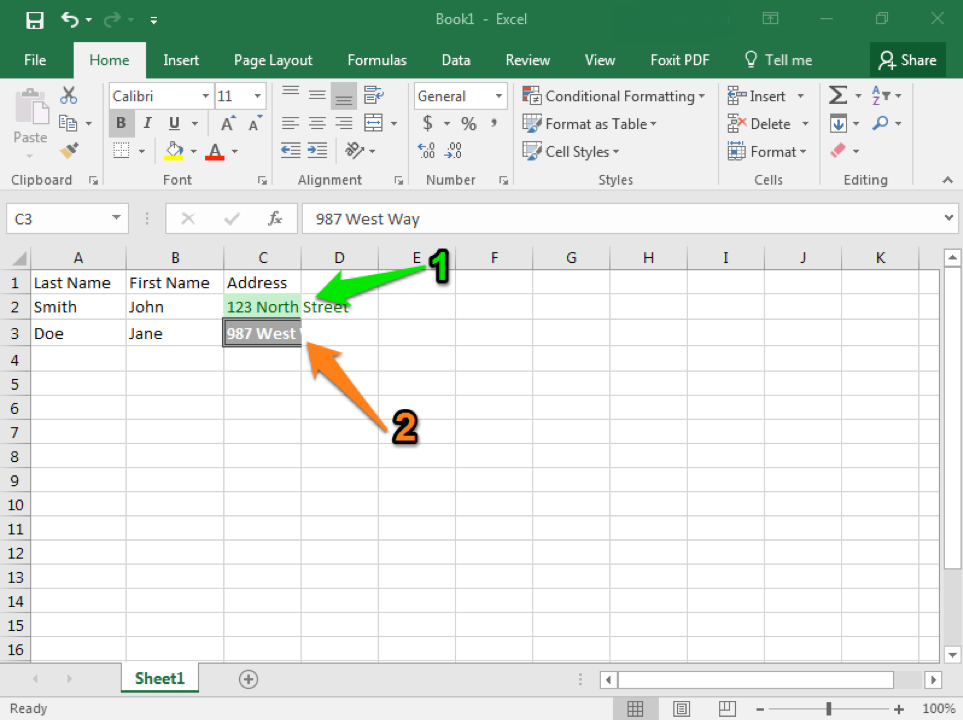Viewport: 963px width, 720px height.
Task: Expand the Number Format dropdown showing General
Action: [x=497, y=95]
